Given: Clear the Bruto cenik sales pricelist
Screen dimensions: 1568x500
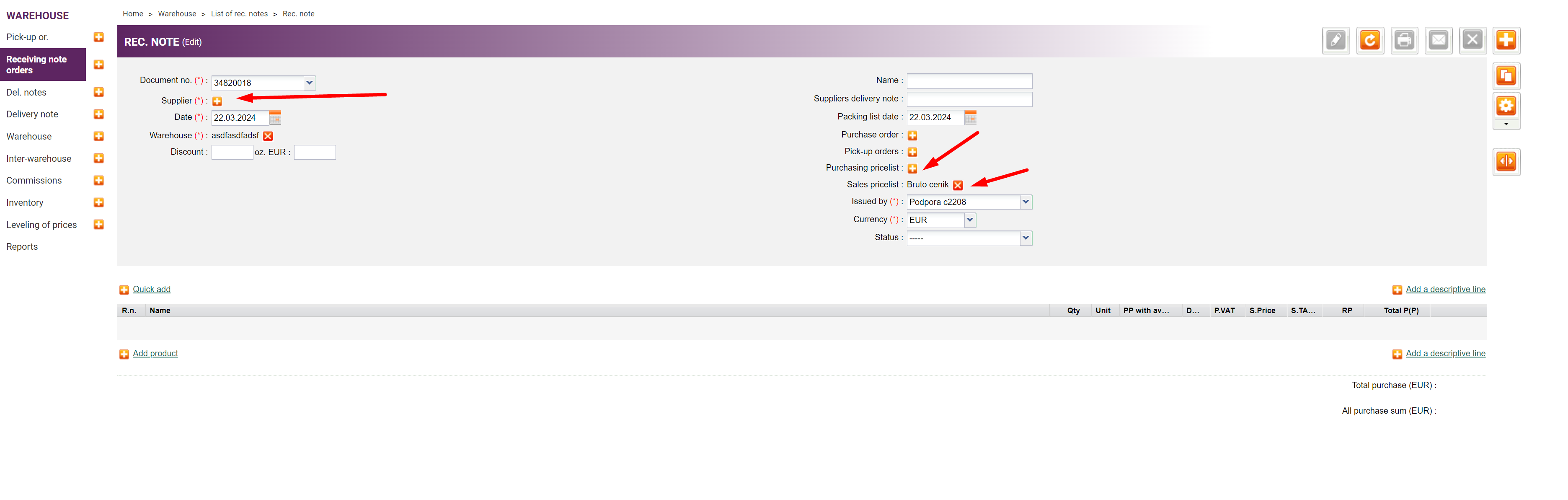Looking at the screenshot, I should pos(958,185).
